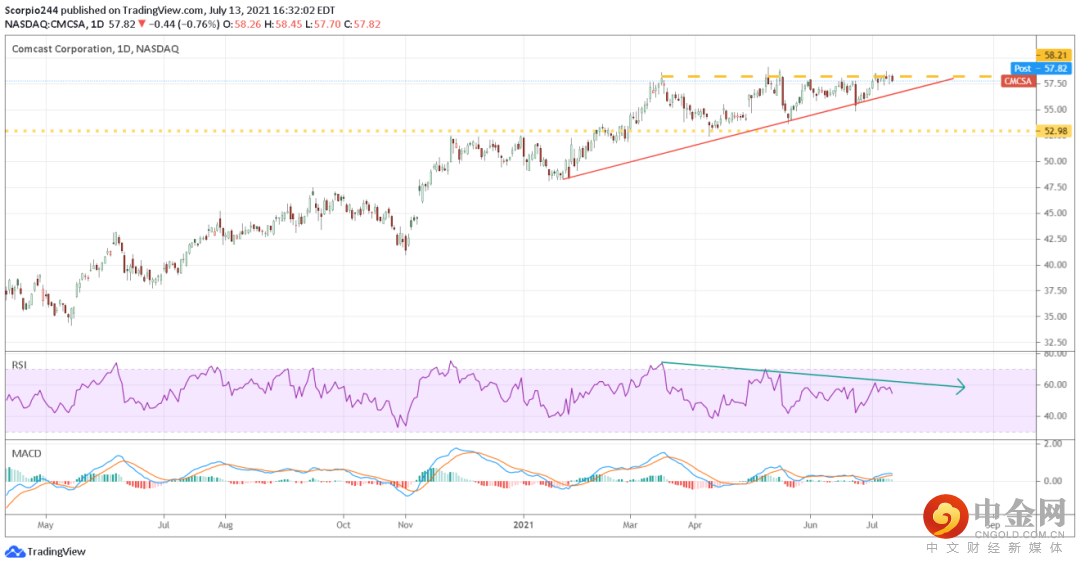The image size is (1080, 566).
Task: Click the H:58.45 high value in header
Action: 284,24
